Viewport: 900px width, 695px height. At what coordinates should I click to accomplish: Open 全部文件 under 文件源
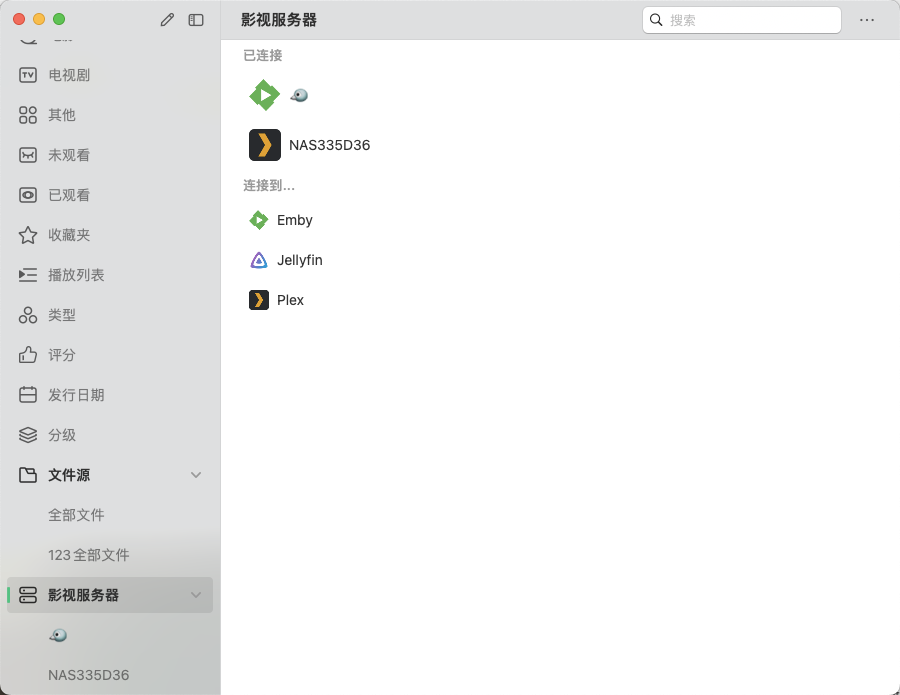click(x=76, y=515)
